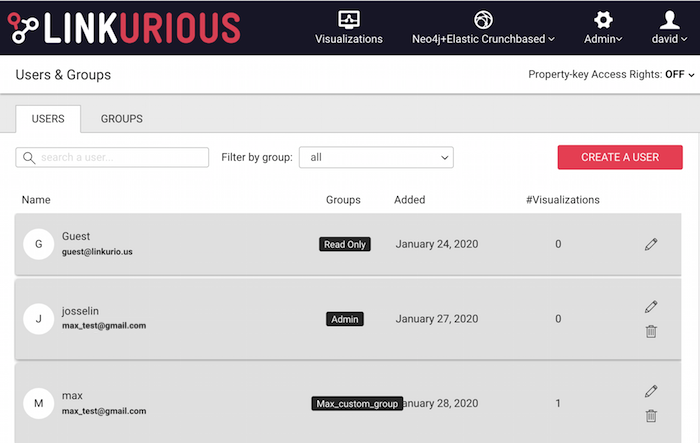The image size is (700, 443).
Task: Delete the josselin user with trash icon
Action: click(651, 331)
